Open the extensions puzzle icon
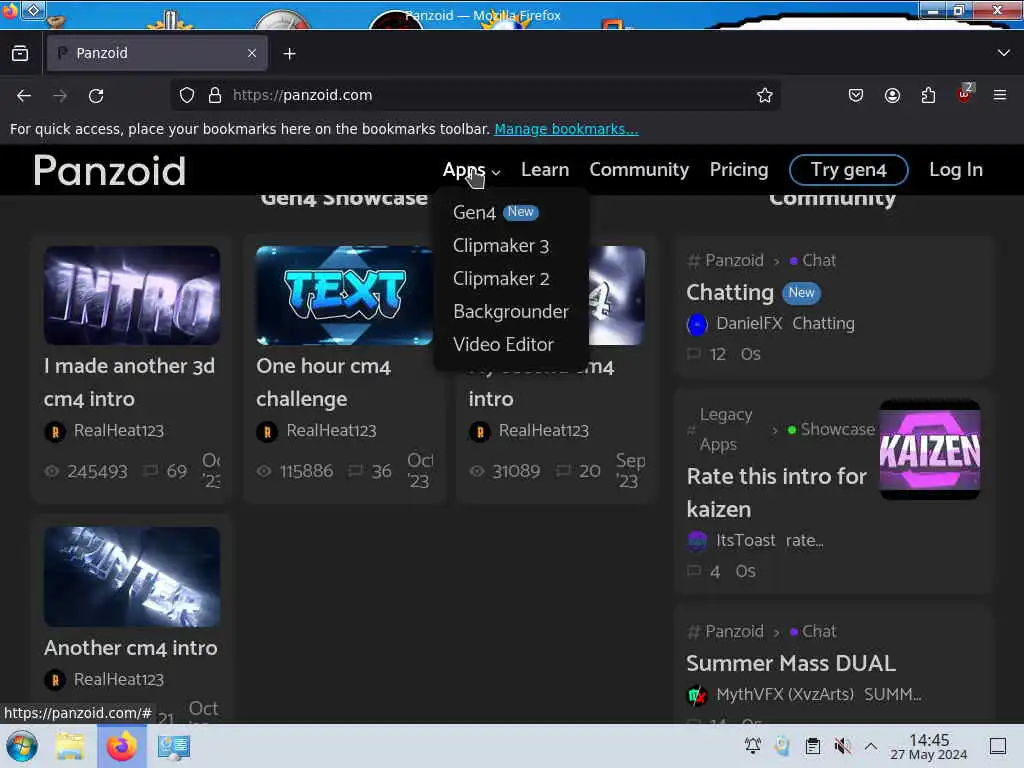Screen dimensions: 1024x768 928,95
